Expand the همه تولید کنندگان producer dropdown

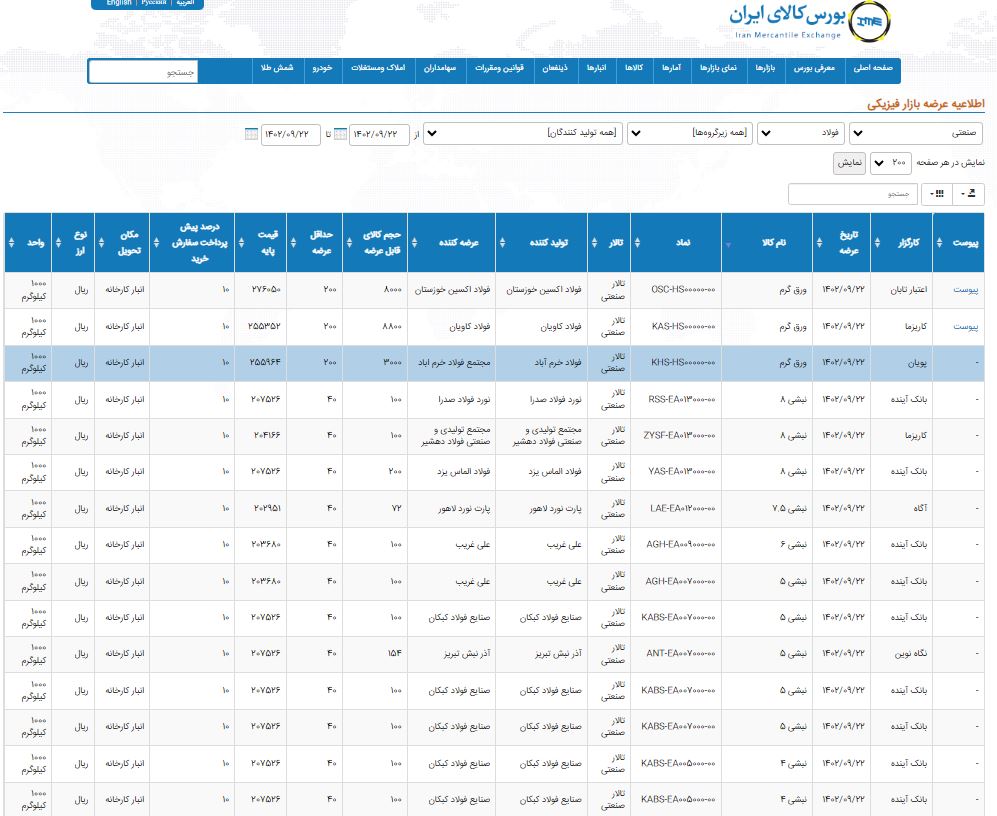(x=523, y=134)
